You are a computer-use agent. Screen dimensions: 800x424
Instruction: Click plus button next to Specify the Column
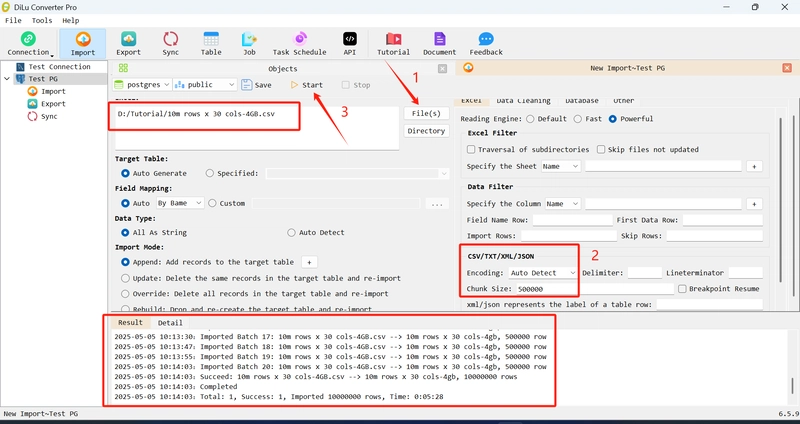point(754,204)
